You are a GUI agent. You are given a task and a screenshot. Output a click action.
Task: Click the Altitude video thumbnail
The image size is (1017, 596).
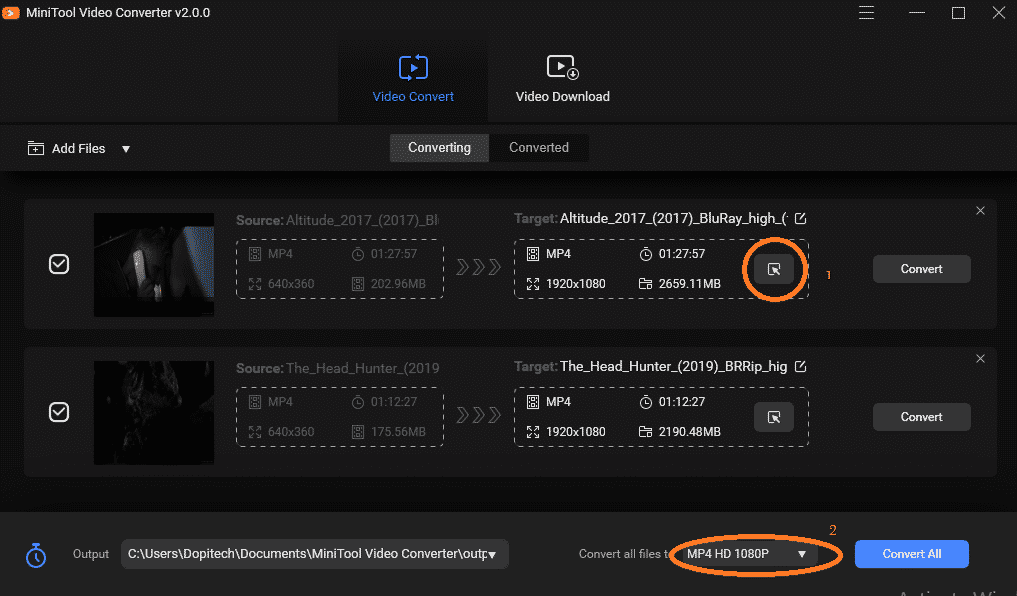click(153, 265)
